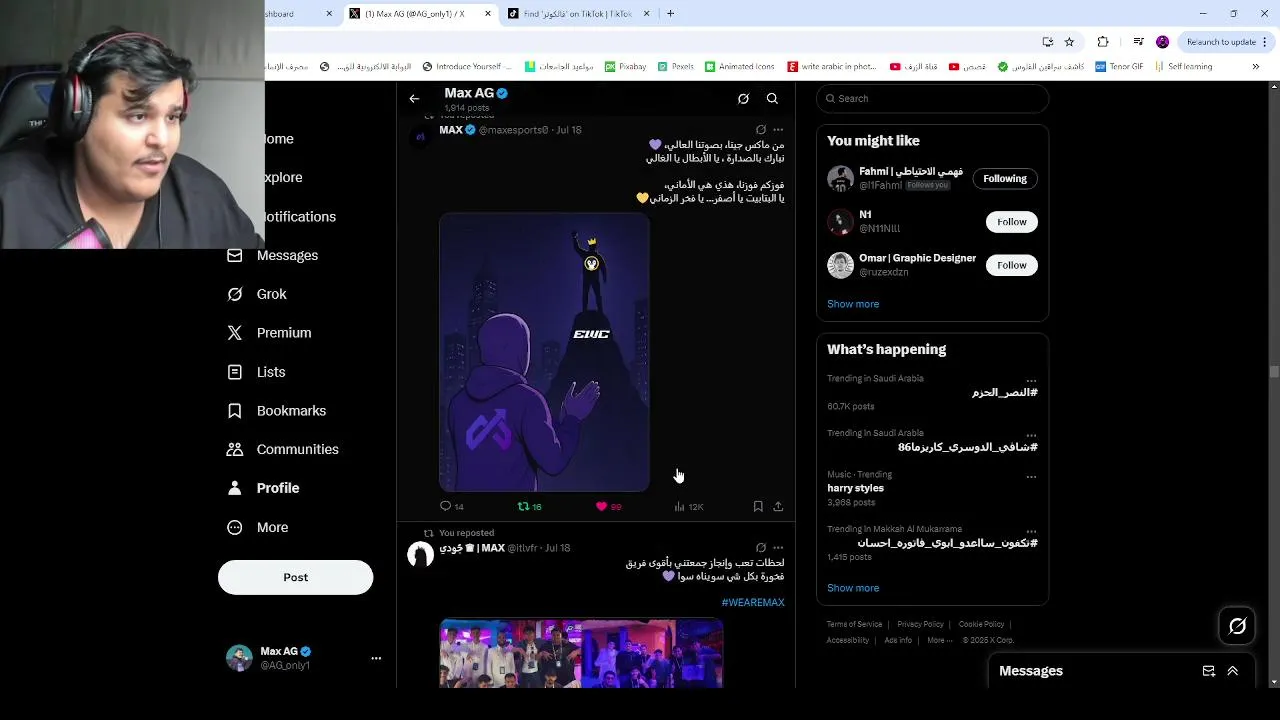Open account menu dots beside Max AG

(x=376, y=658)
